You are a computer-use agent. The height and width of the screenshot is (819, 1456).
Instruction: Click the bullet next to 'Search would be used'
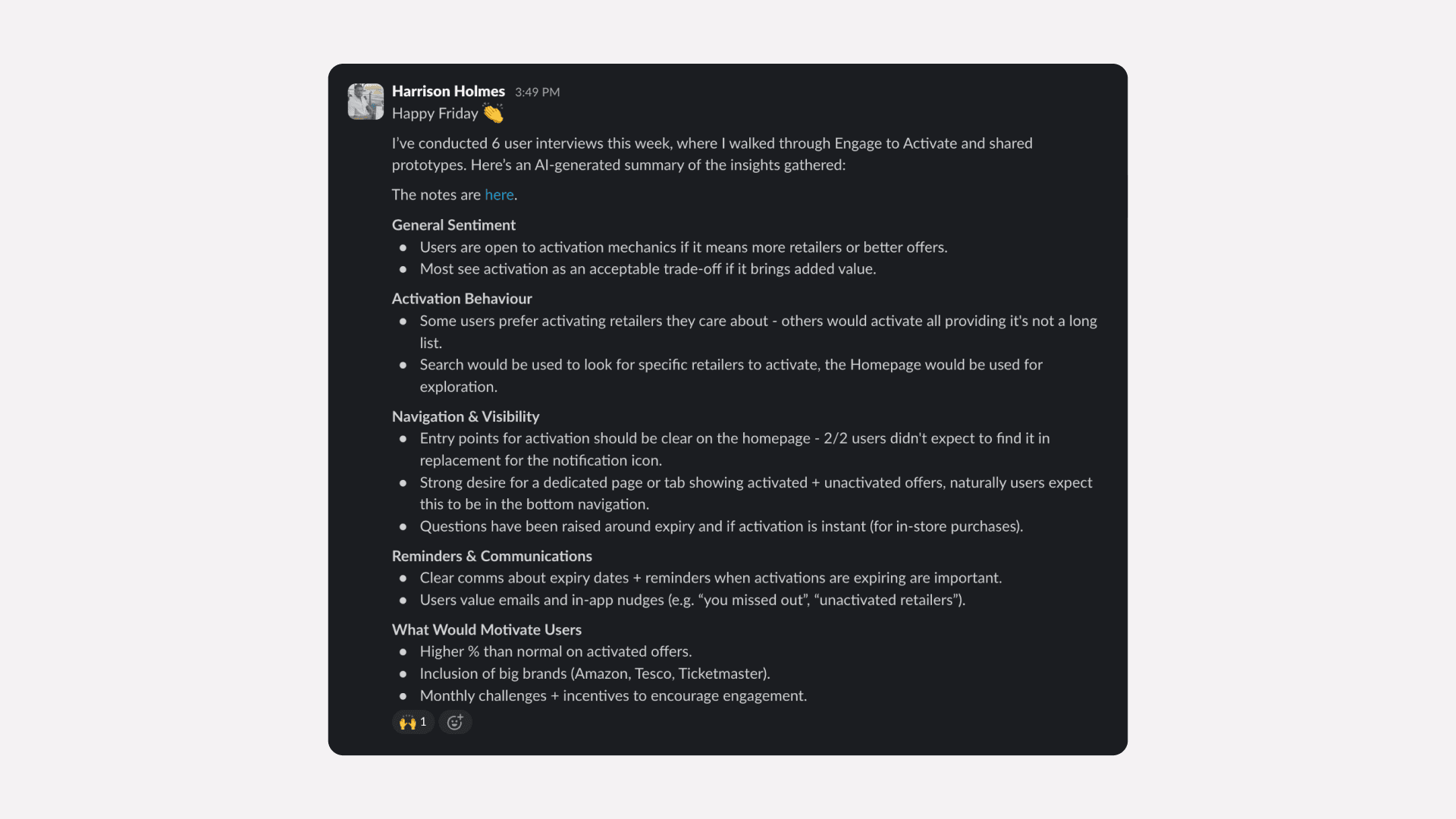click(x=403, y=365)
